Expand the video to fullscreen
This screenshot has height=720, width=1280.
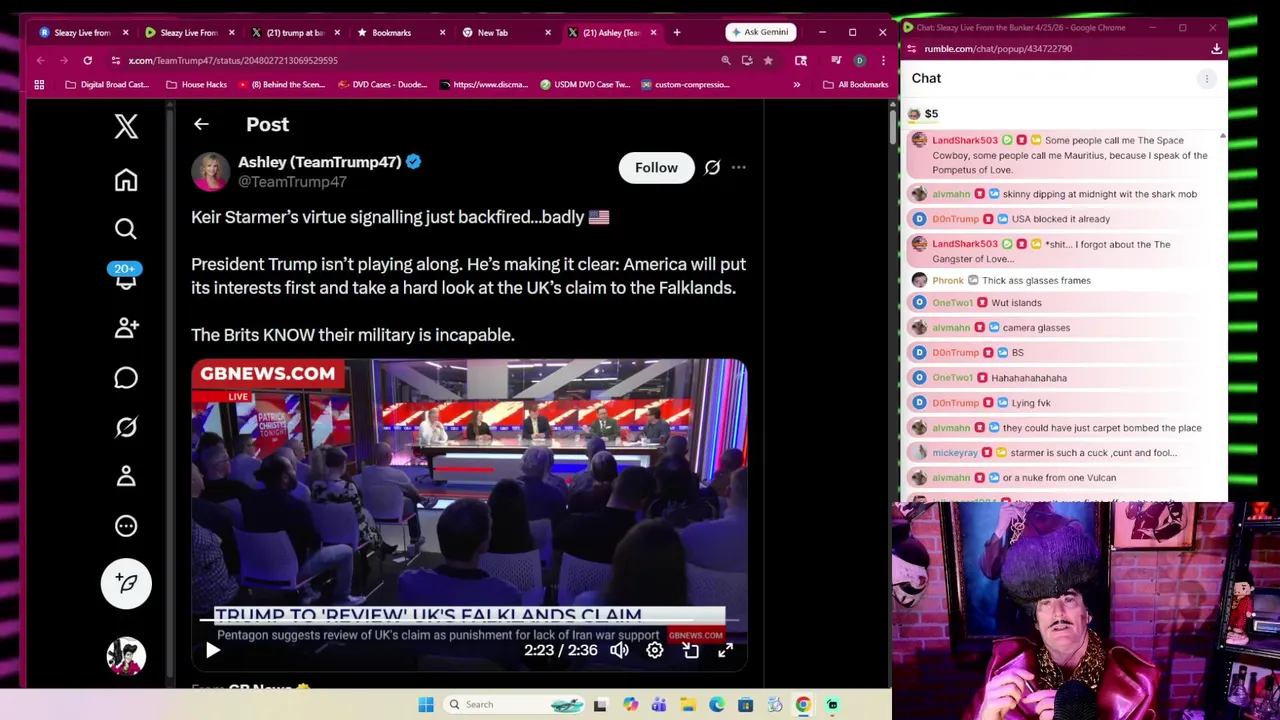tap(725, 650)
